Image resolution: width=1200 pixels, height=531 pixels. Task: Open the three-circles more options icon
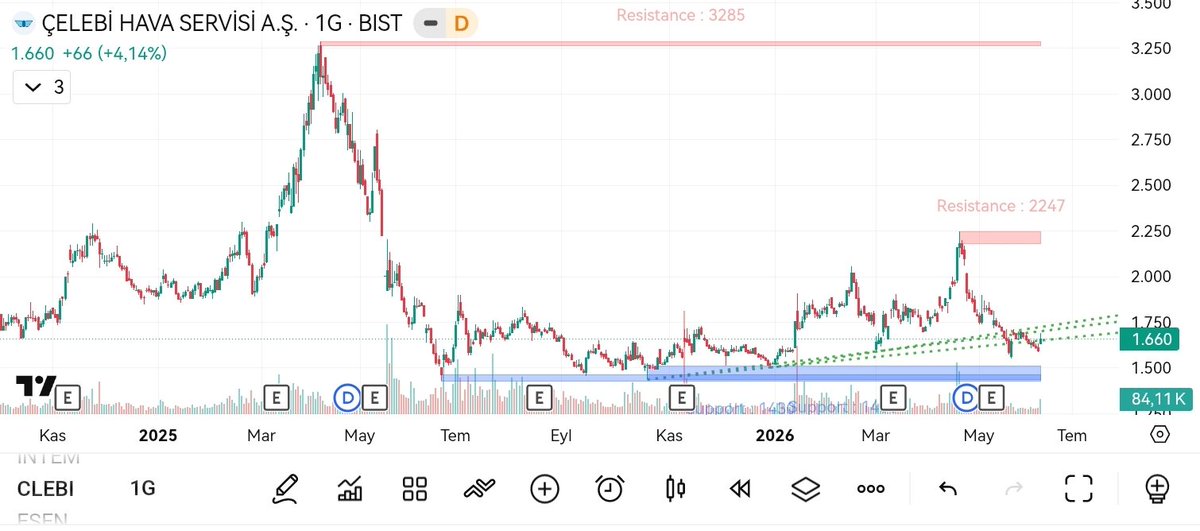[x=870, y=489]
